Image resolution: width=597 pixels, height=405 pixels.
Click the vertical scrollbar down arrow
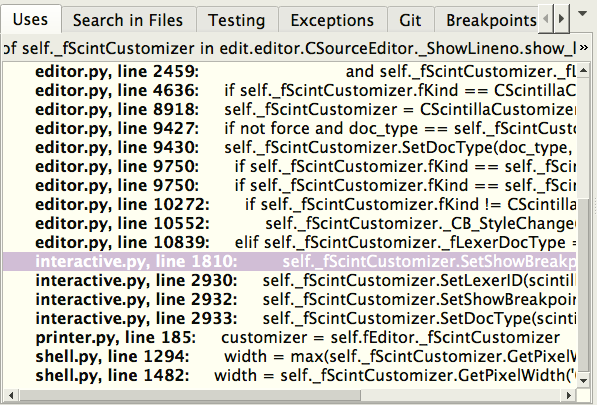[x=583, y=379]
